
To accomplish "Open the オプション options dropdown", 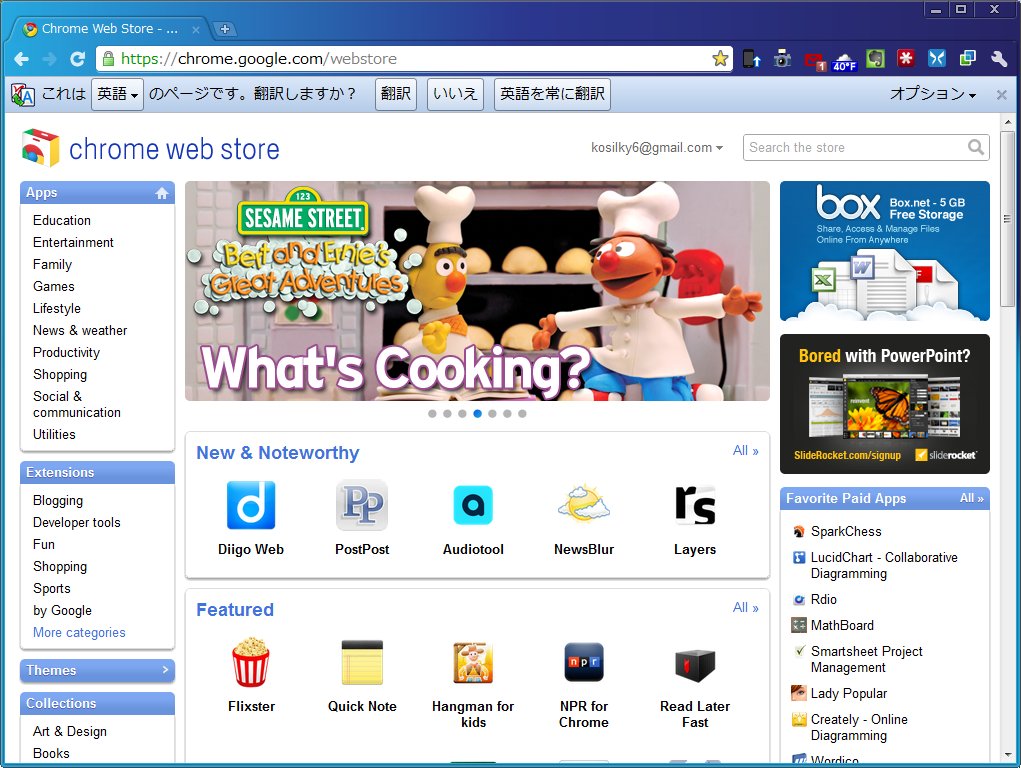I will pos(930,93).
